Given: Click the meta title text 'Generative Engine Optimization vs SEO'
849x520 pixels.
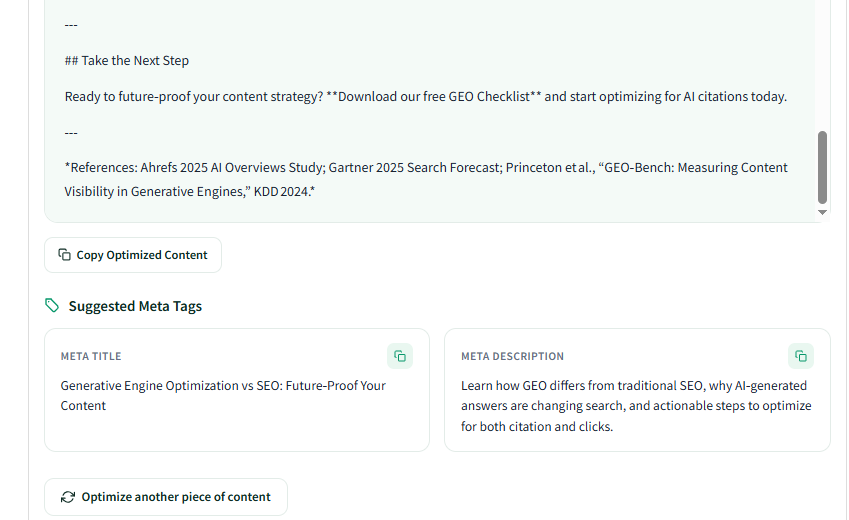Looking at the screenshot, I should 171,386.
